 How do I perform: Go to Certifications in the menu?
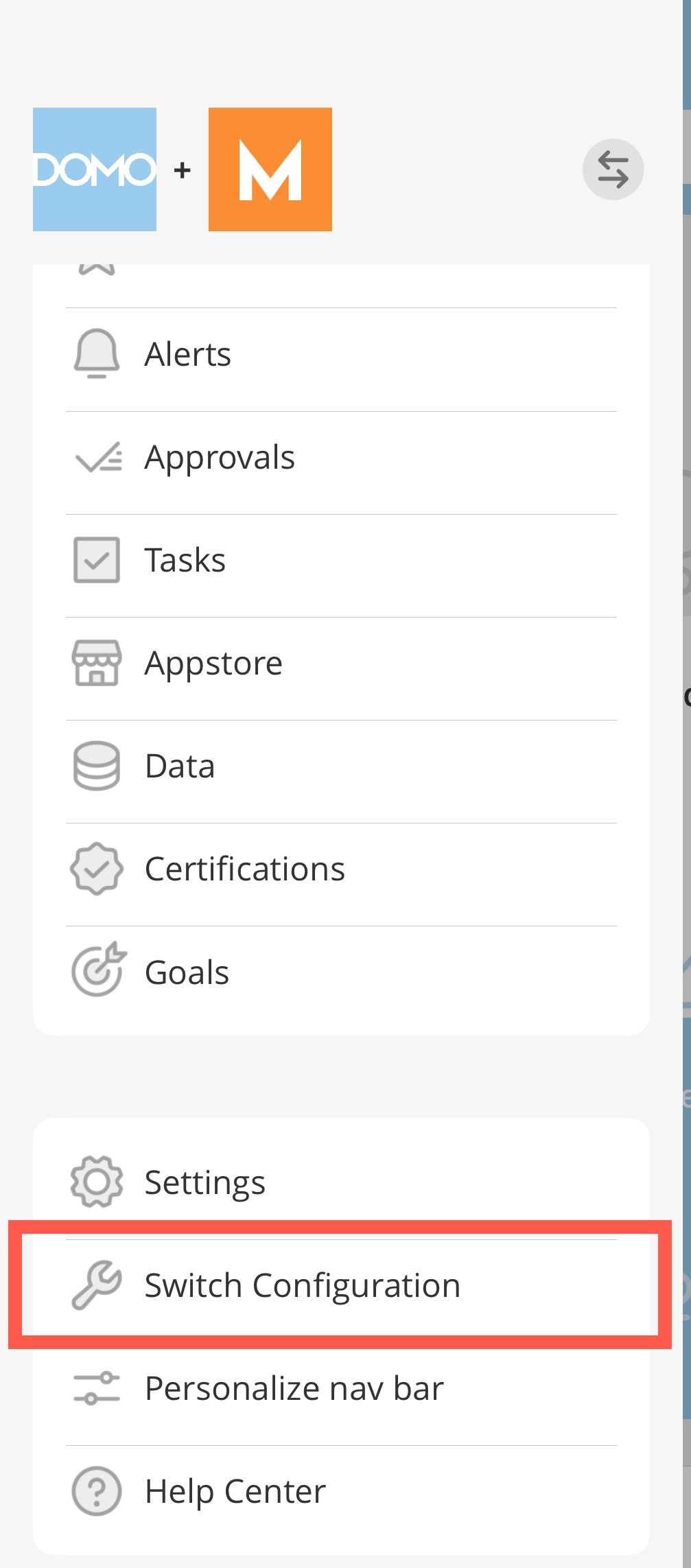(x=341, y=875)
